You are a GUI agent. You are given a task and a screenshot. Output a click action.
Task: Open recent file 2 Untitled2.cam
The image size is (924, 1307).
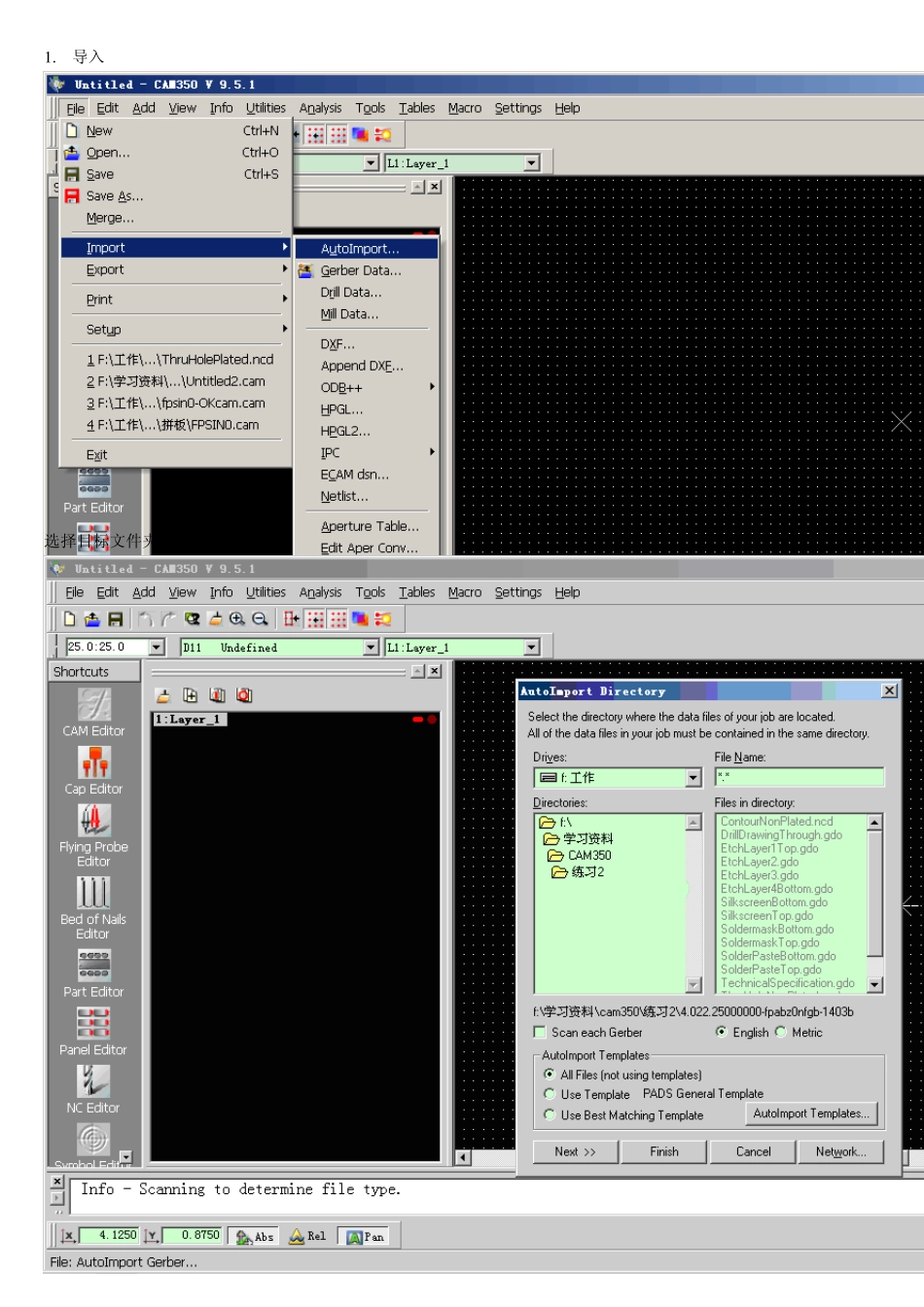pyautogui.click(x=176, y=382)
